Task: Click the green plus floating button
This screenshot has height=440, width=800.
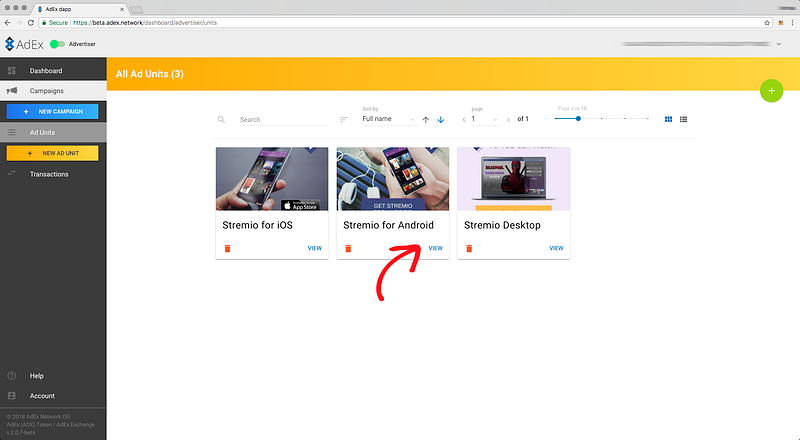Action: tap(771, 91)
